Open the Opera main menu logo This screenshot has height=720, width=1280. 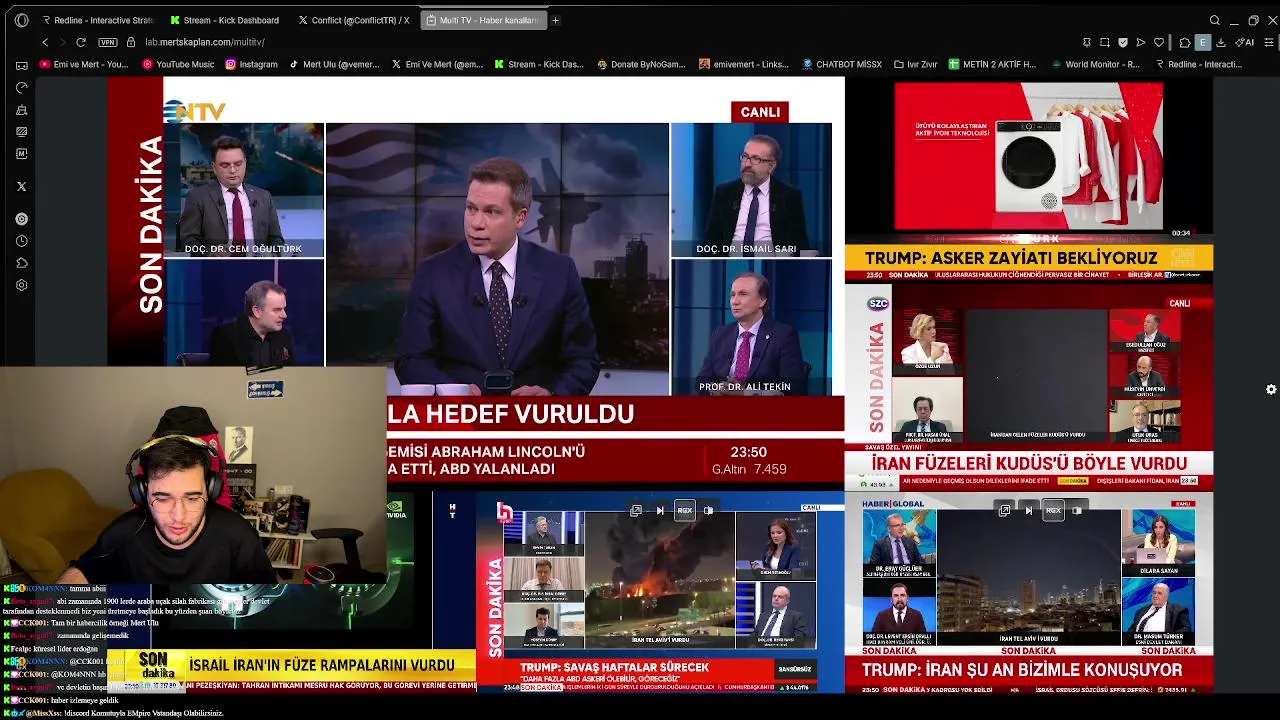click(22, 20)
